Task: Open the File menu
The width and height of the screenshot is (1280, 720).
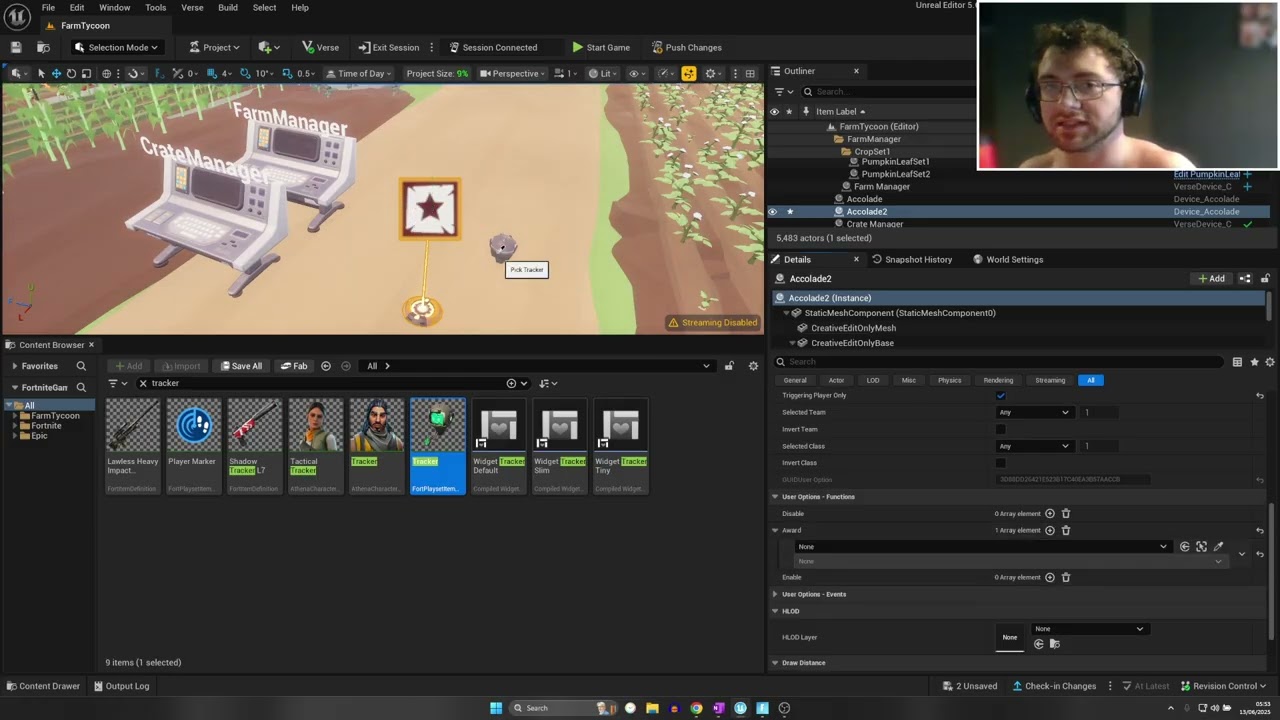Action: coord(48,7)
